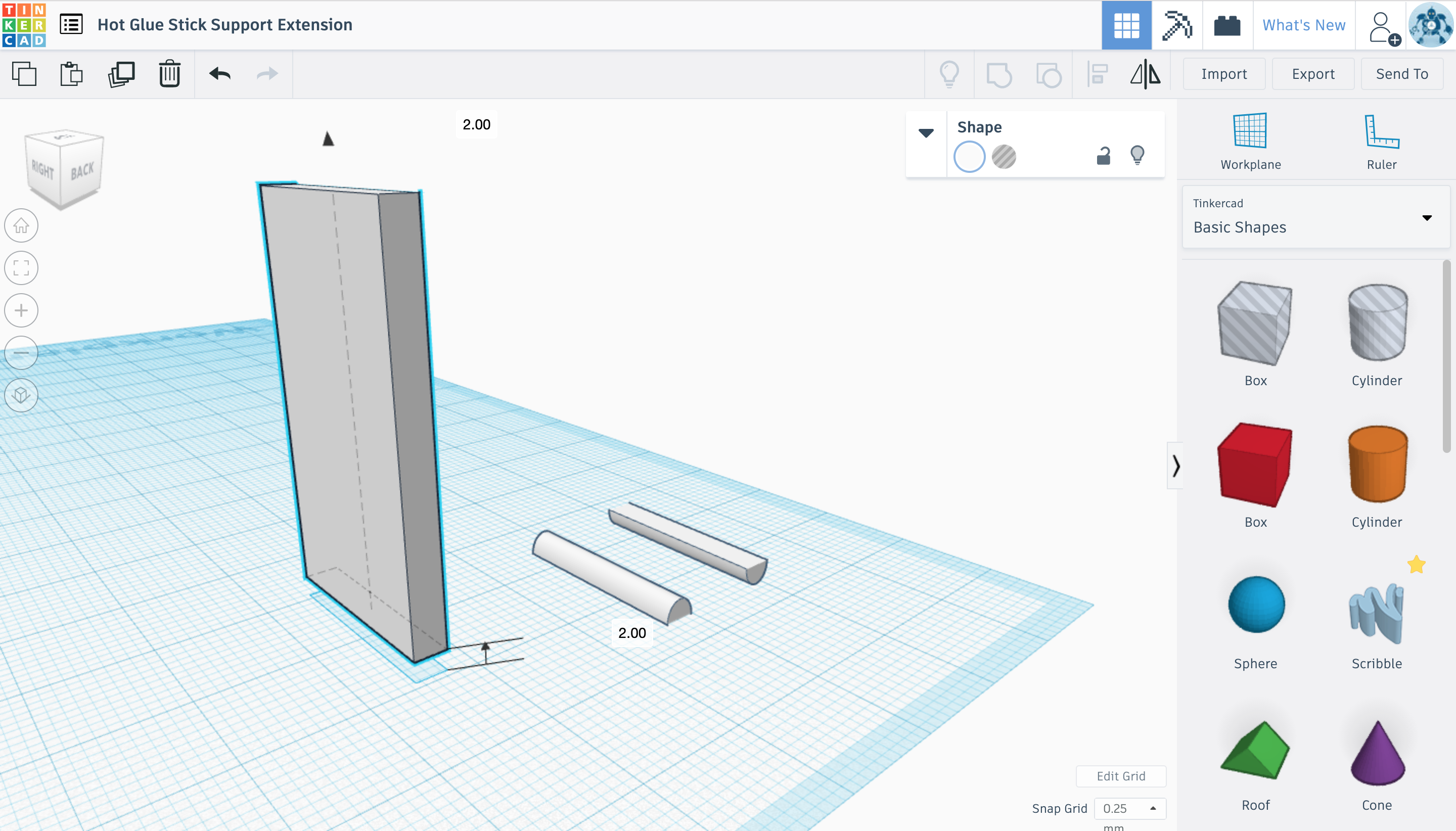Open the Snap Grid value dropdown
1456x831 pixels.
(1130, 808)
